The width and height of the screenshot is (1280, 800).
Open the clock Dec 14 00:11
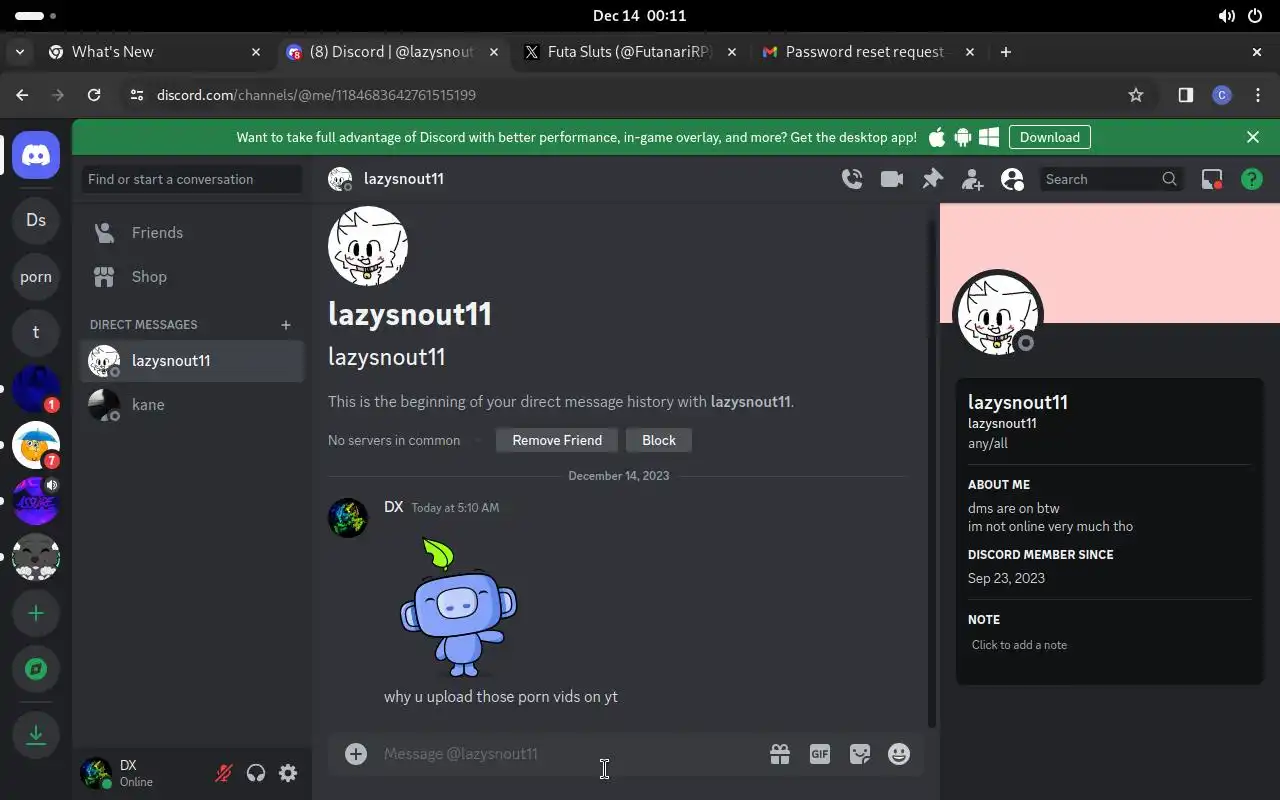tap(639, 16)
